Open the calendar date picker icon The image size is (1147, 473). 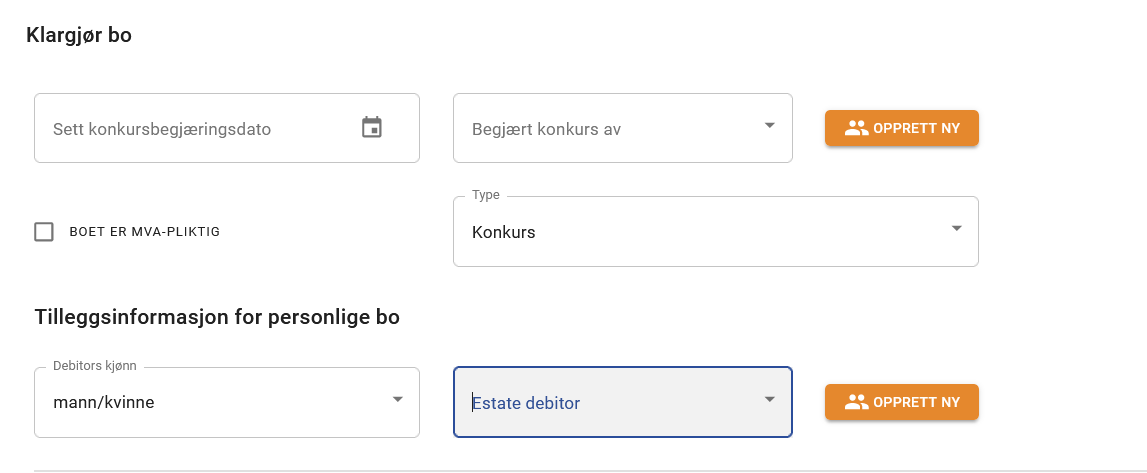pyautogui.click(x=372, y=127)
